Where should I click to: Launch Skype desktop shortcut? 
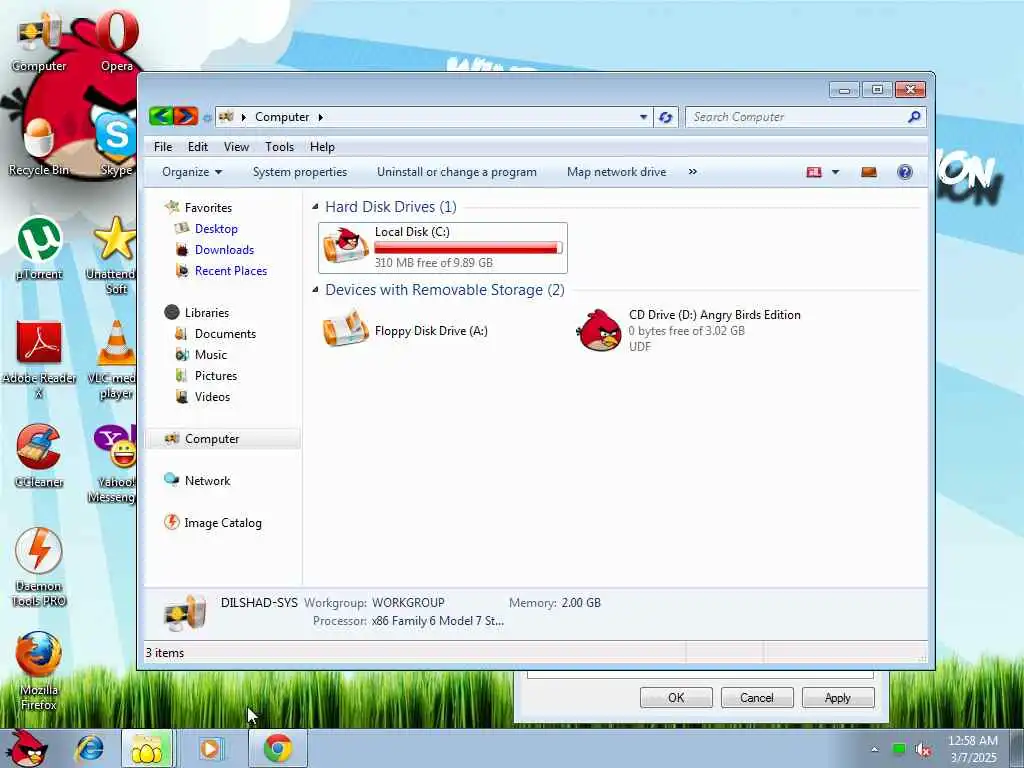(116, 144)
